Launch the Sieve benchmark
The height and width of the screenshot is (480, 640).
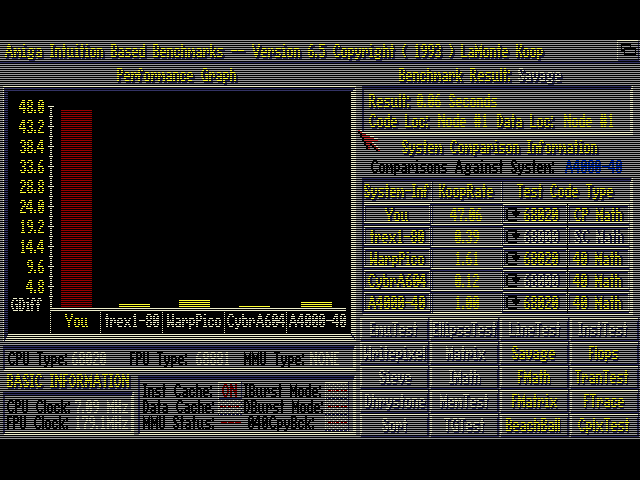[x=396, y=378]
